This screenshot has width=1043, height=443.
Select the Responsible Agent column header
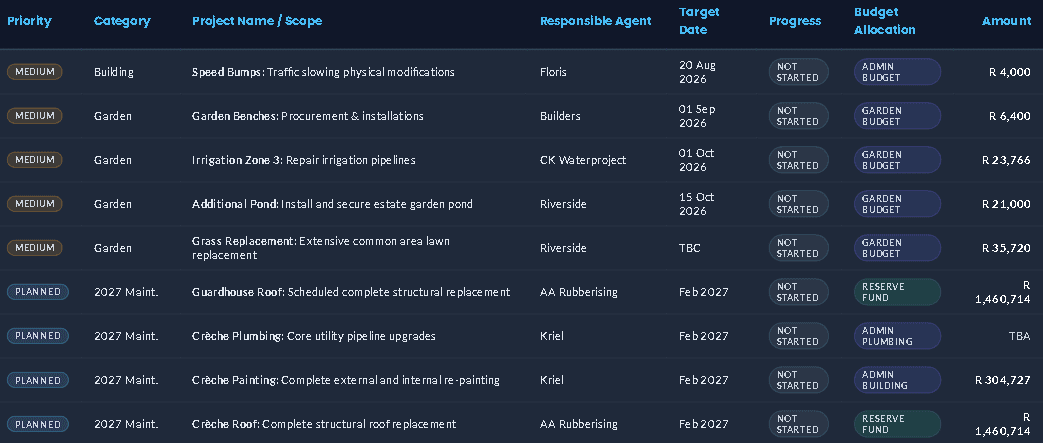[x=595, y=21]
